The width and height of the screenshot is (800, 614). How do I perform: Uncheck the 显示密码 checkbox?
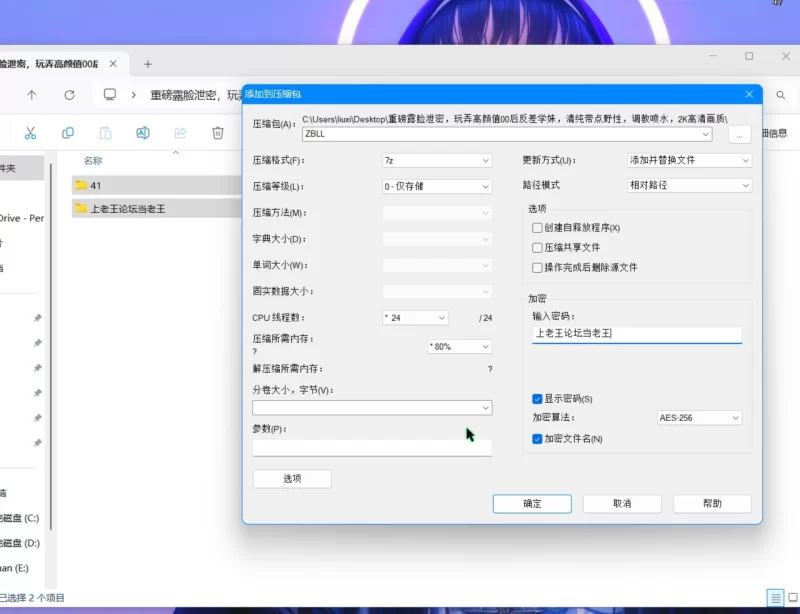click(538, 399)
